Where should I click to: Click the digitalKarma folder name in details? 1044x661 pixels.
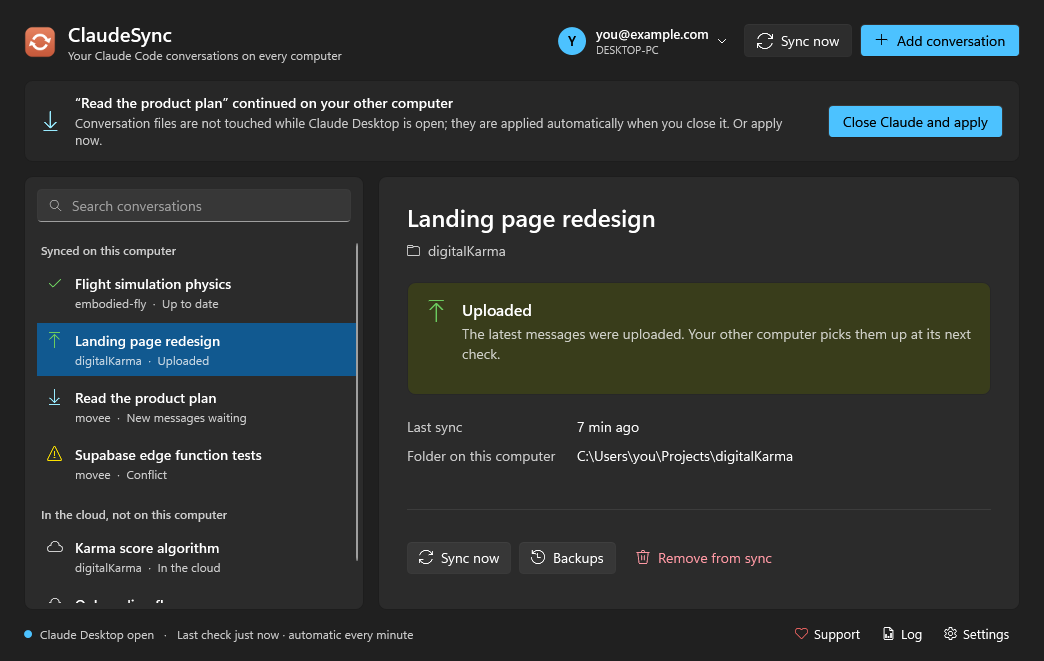point(466,251)
